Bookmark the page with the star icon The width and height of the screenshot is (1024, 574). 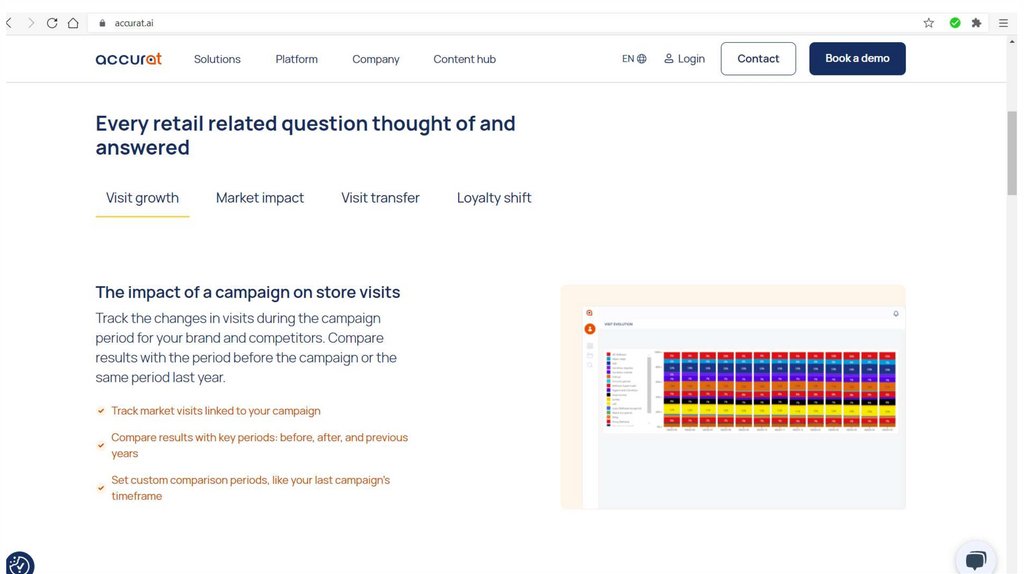tap(928, 23)
